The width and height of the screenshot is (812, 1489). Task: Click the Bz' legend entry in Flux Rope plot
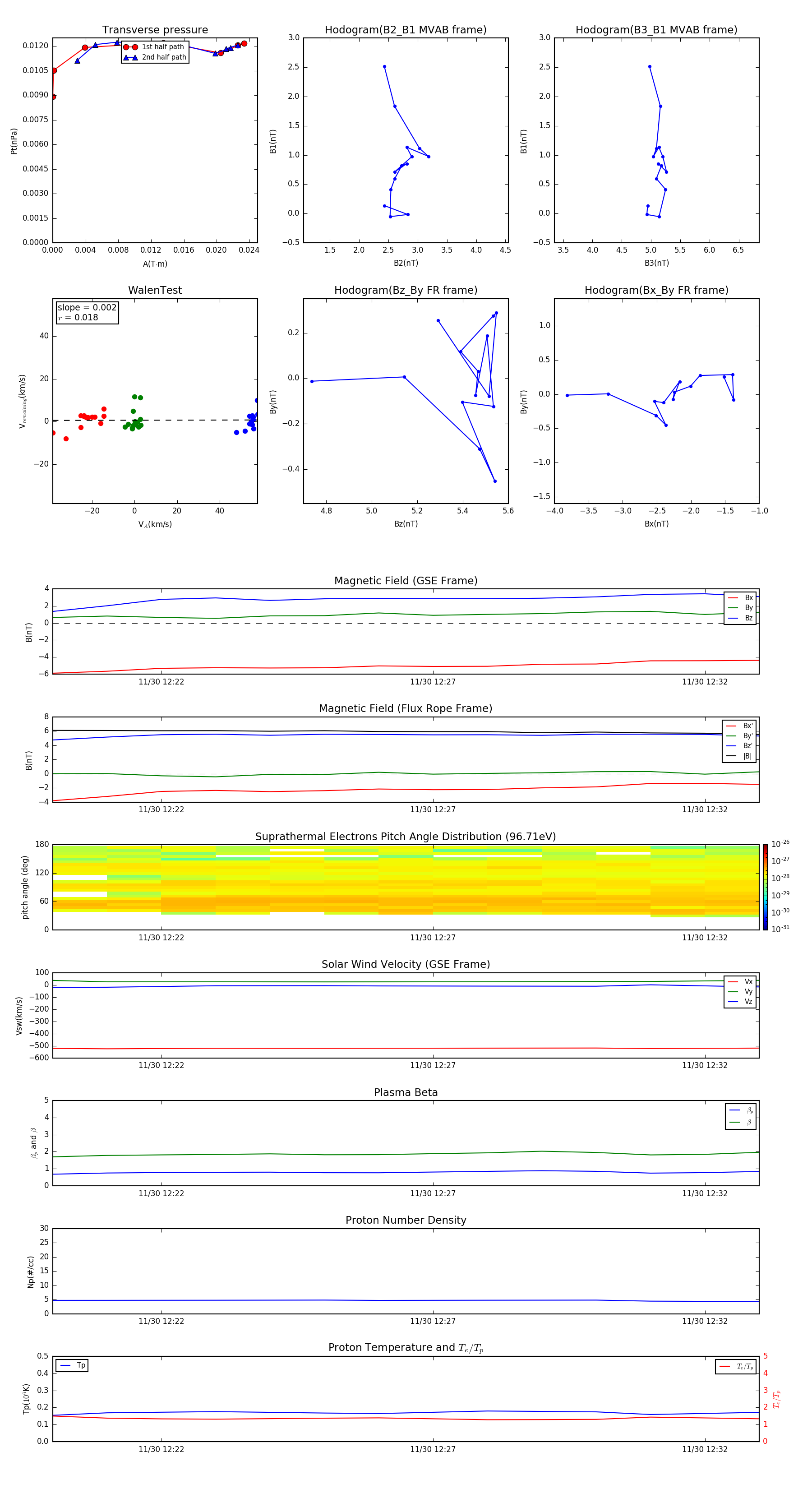pos(739,746)
